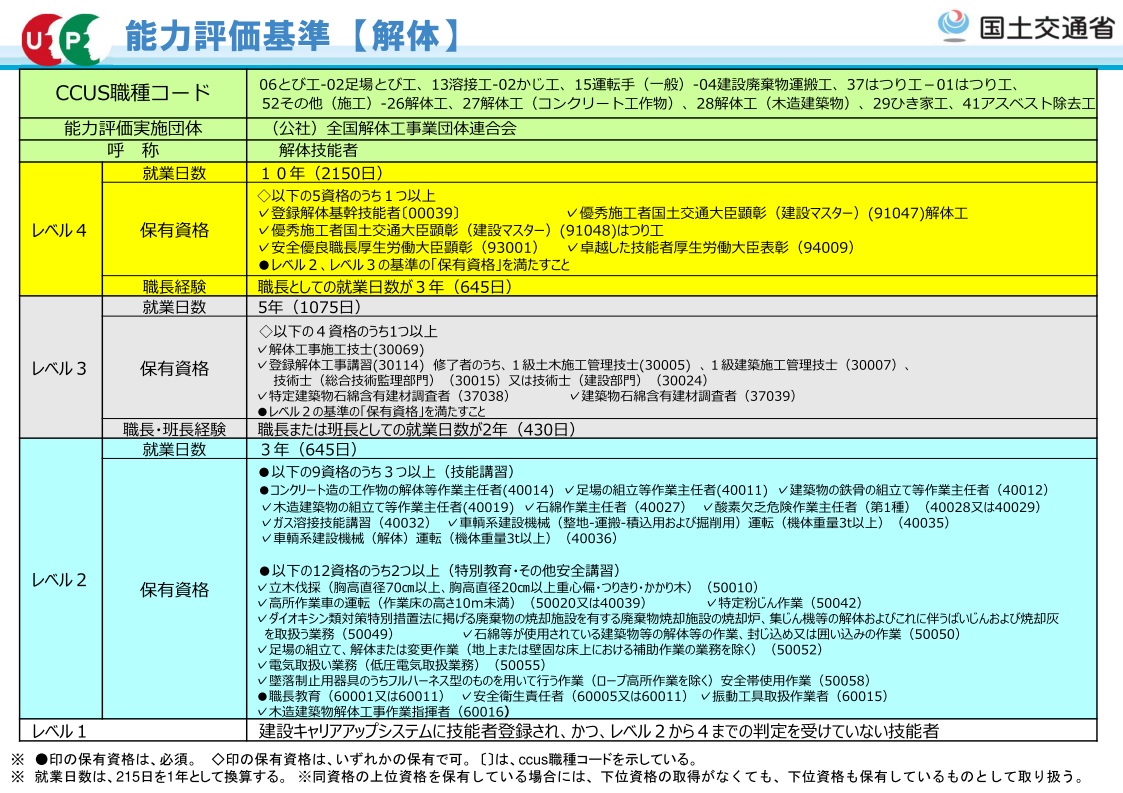Click 石綿作業主任者（40027） entry
The image size is (1123, 793).
(x=606, y=507)
